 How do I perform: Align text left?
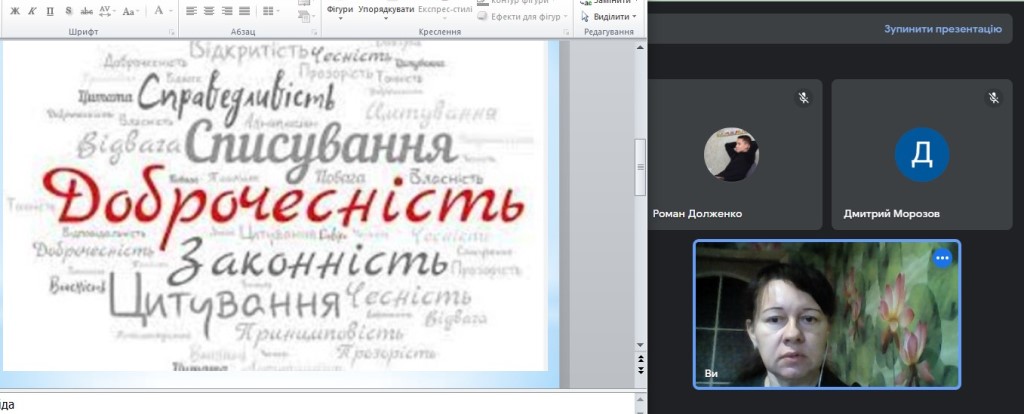(191, 11)
